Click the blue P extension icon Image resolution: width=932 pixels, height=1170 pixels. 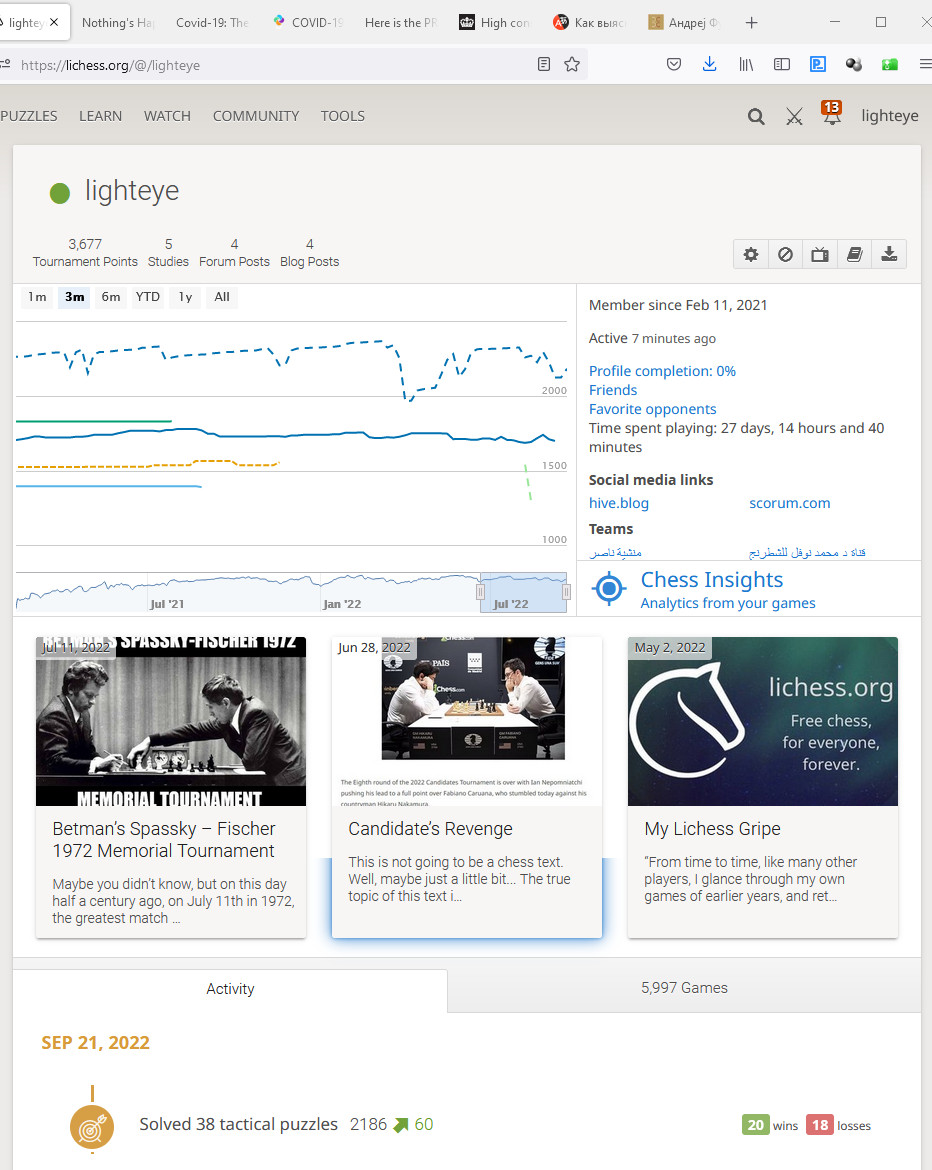tap(818, 64)
